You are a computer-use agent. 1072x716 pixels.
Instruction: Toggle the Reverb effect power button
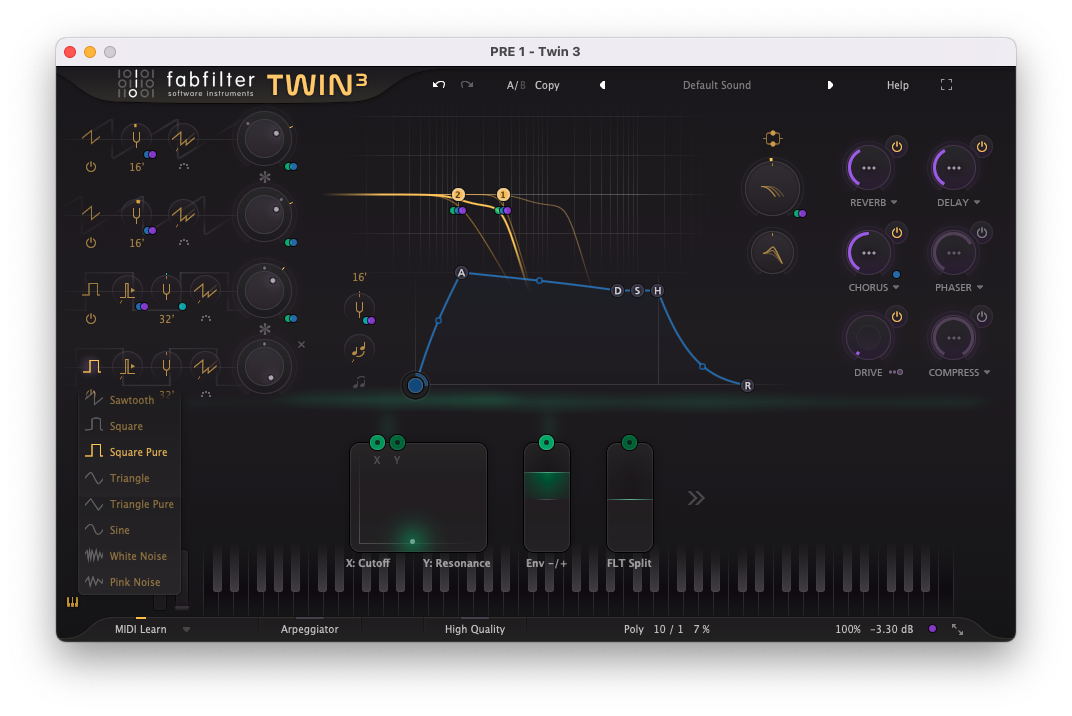pyautogui.click(x=897, y=147)
